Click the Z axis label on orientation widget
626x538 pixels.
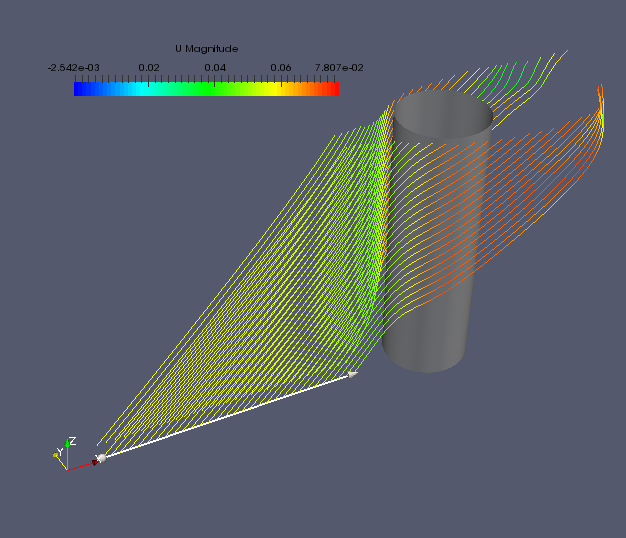coord(72,441)
